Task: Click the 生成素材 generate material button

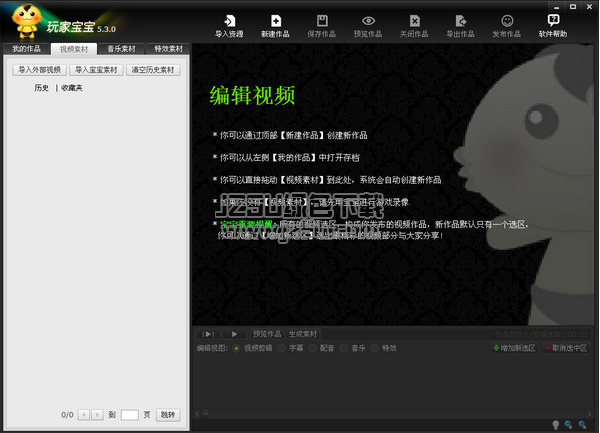Action: (303, 334)
